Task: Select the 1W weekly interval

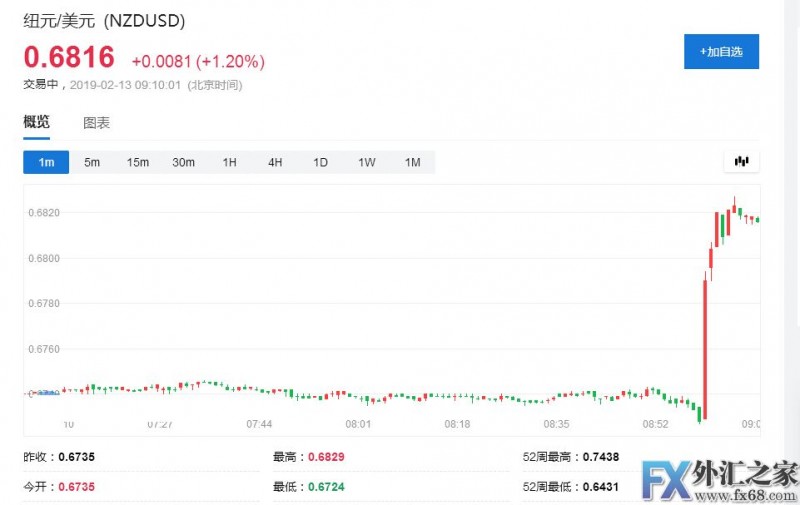Action: (x=366, y=162)
